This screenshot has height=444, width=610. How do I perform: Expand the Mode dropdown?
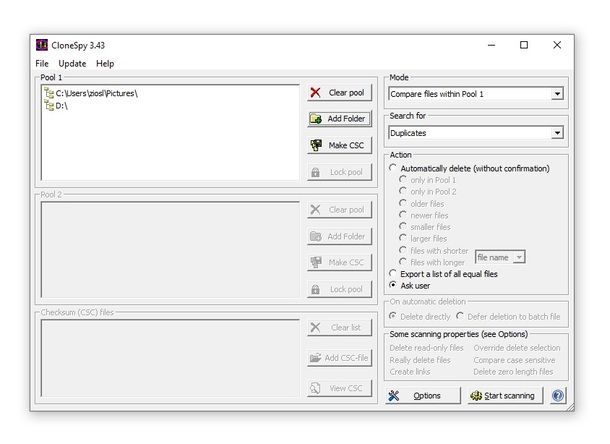[557, 94]
